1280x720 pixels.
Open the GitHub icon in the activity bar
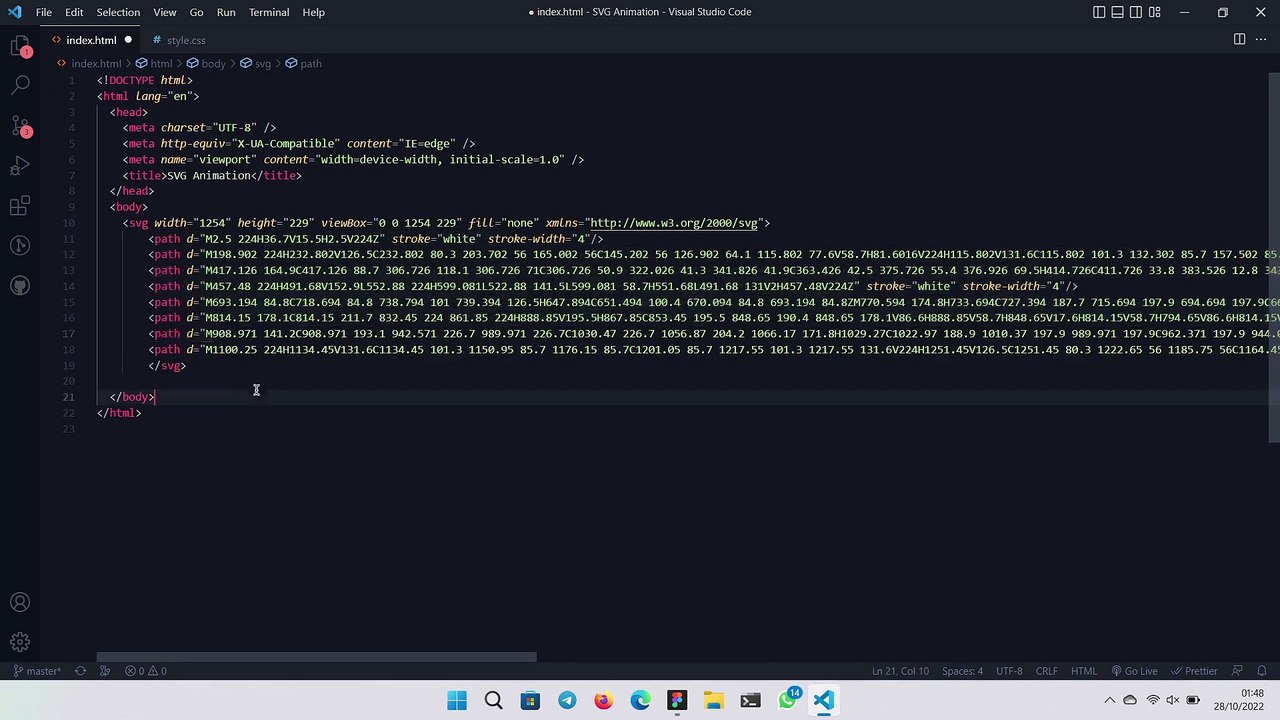click(20, 286)
